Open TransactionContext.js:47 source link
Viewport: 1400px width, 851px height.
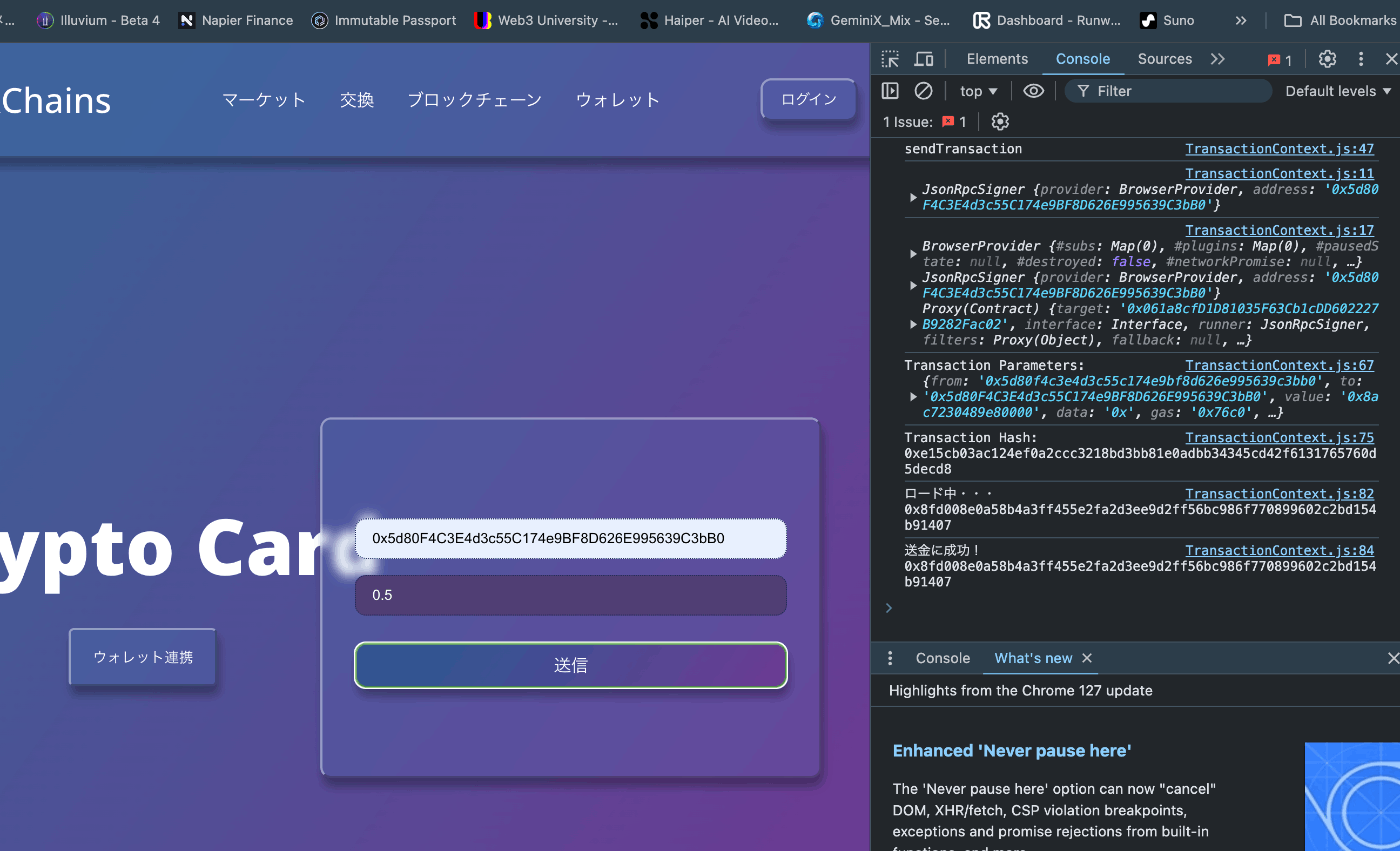point(1279,148)
